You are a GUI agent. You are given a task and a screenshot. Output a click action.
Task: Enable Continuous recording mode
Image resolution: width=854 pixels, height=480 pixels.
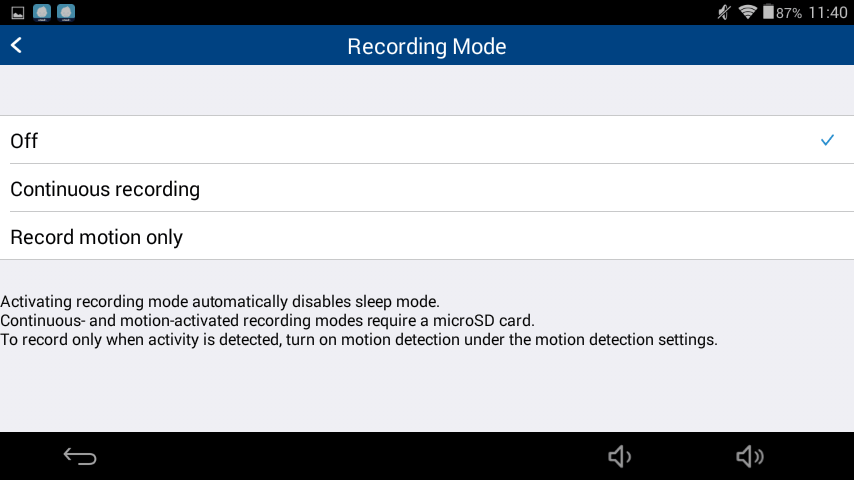tap(427, 188)
